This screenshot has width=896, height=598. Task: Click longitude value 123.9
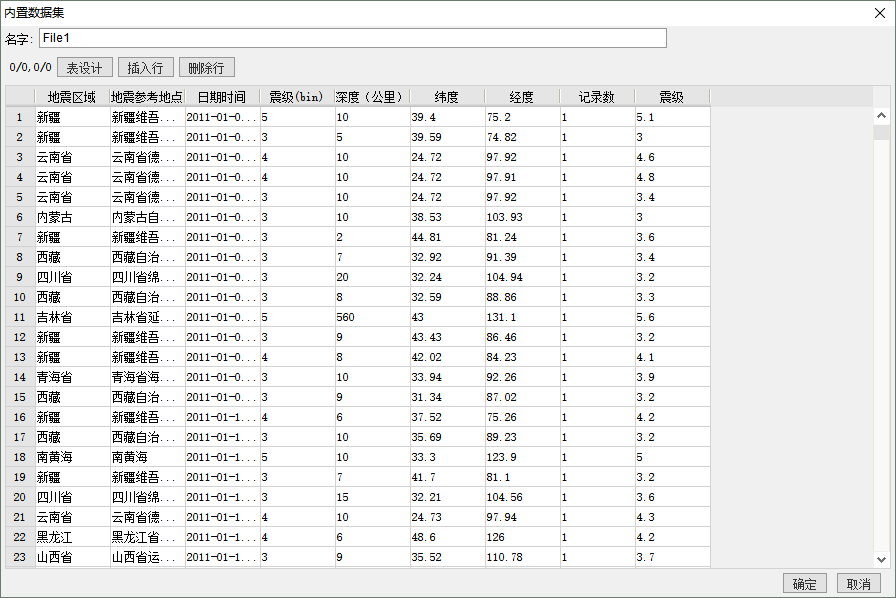[522, 457]
